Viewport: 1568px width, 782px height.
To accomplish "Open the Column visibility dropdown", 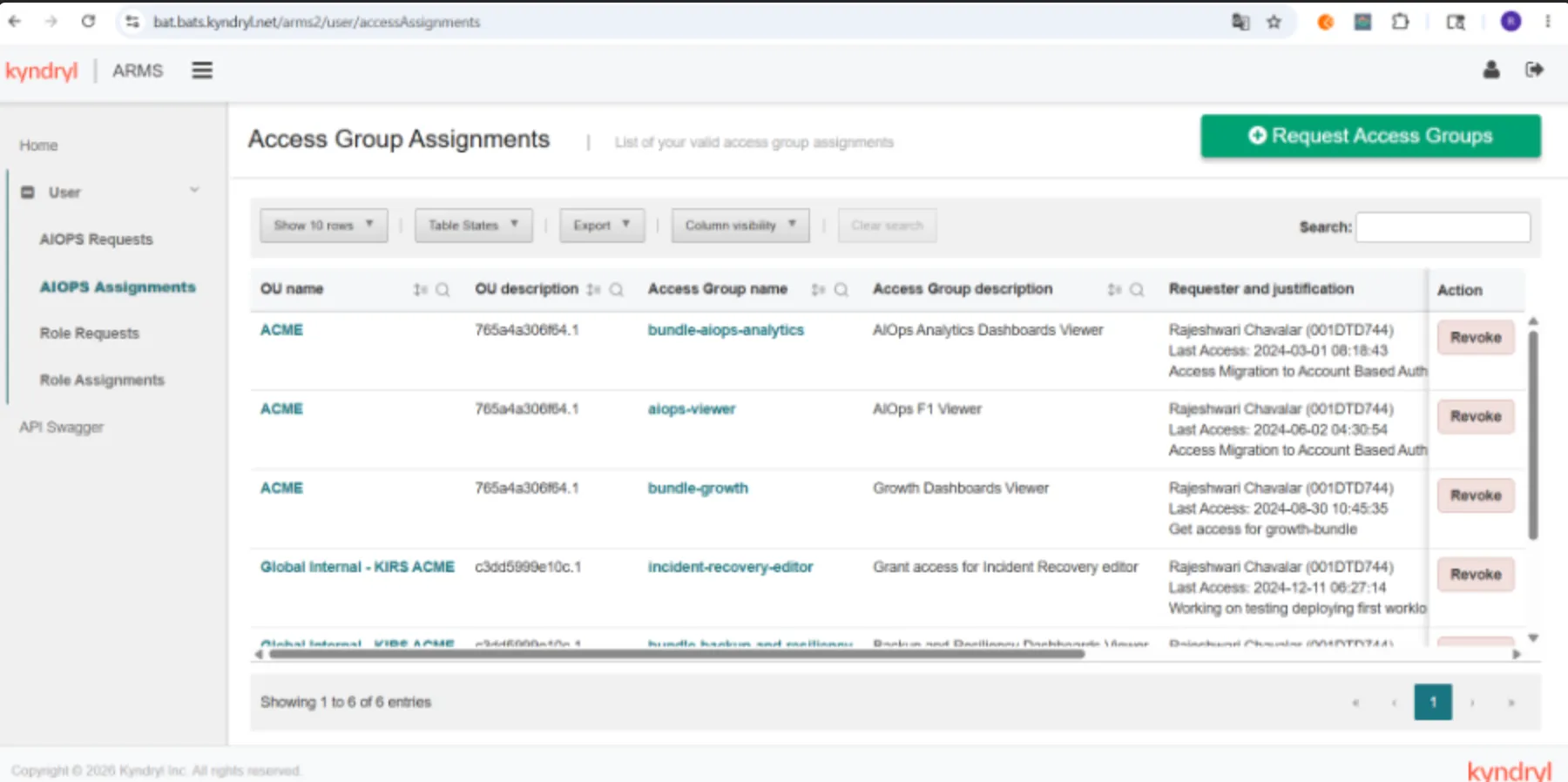I will pos(740,226).
